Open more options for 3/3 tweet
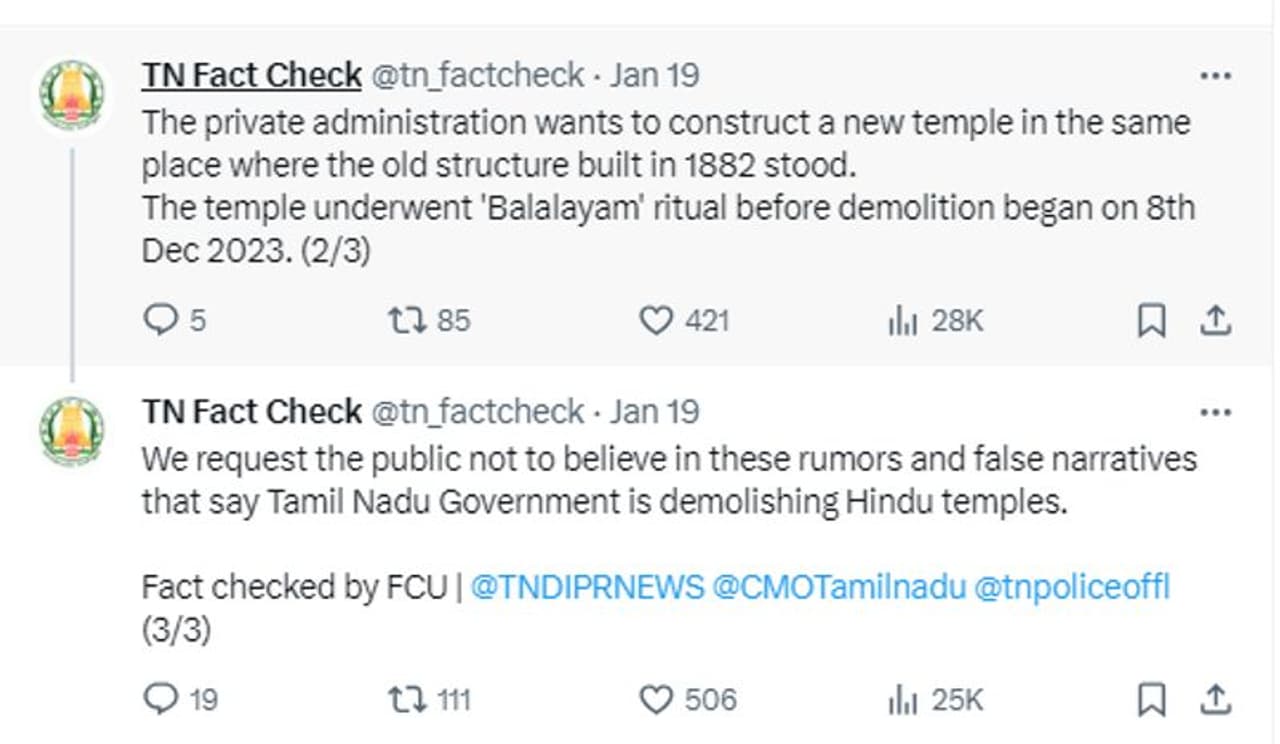 pos(1215,412)
